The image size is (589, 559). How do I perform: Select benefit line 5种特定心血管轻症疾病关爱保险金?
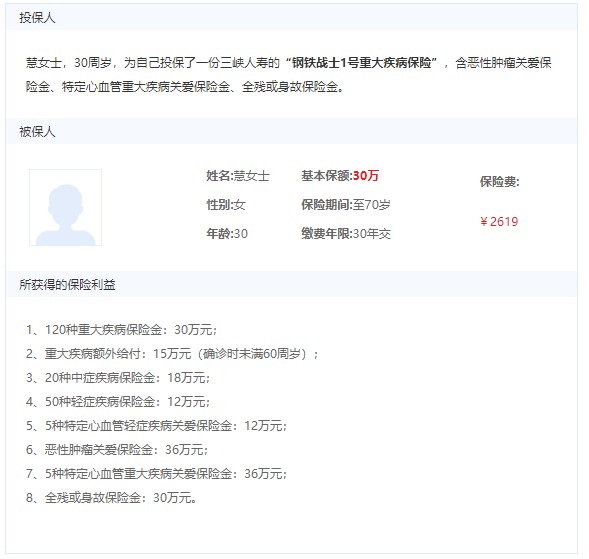(x=156, y=426)
